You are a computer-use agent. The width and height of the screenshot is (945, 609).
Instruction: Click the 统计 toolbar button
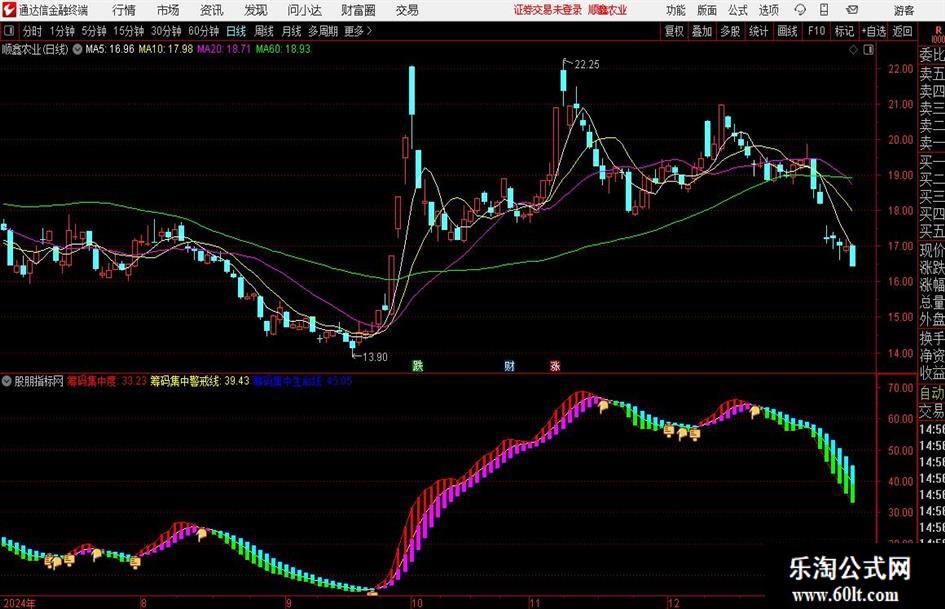pos(758,31)
